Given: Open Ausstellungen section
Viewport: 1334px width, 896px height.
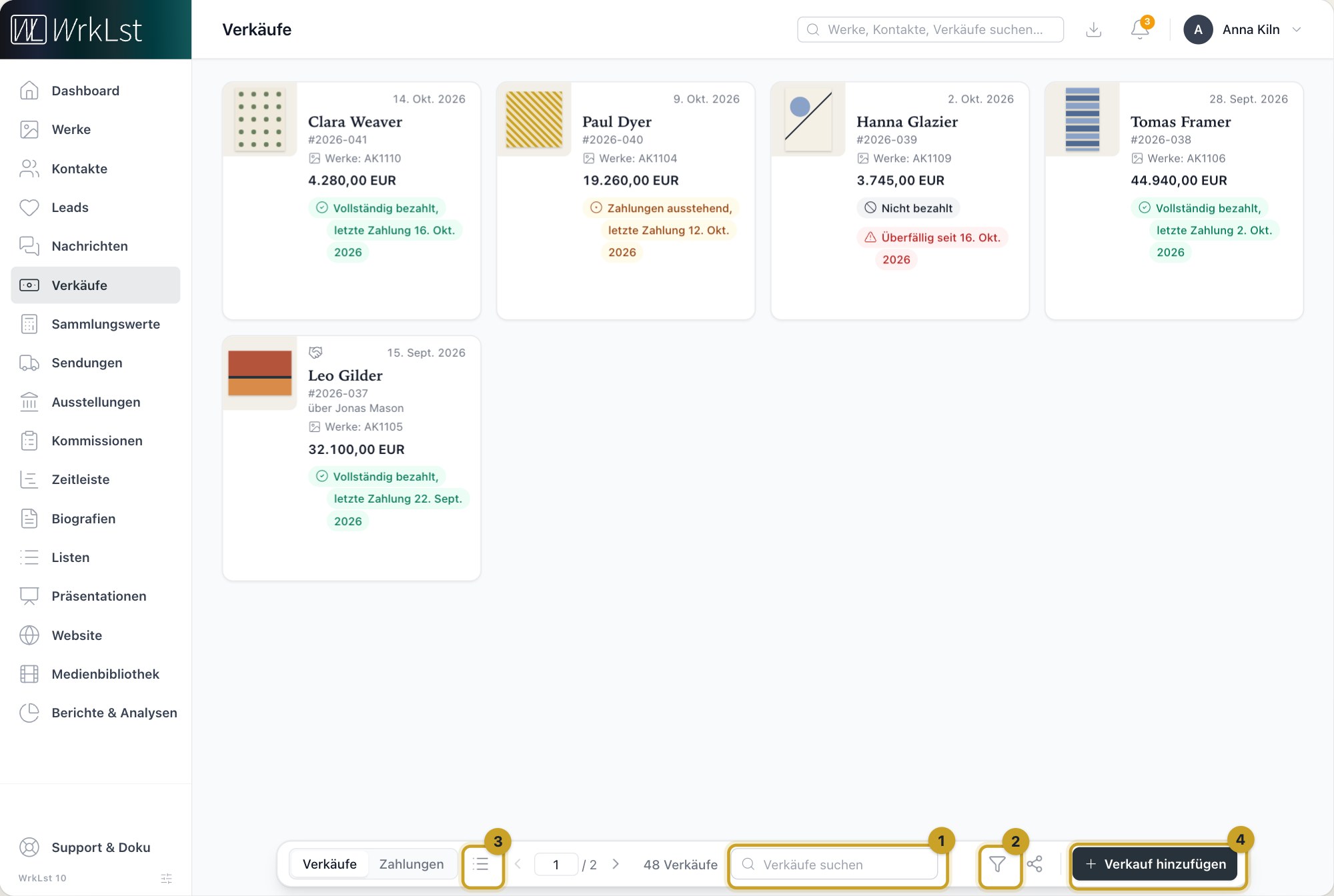Looking at the screenshot, I should pos(95,402).
